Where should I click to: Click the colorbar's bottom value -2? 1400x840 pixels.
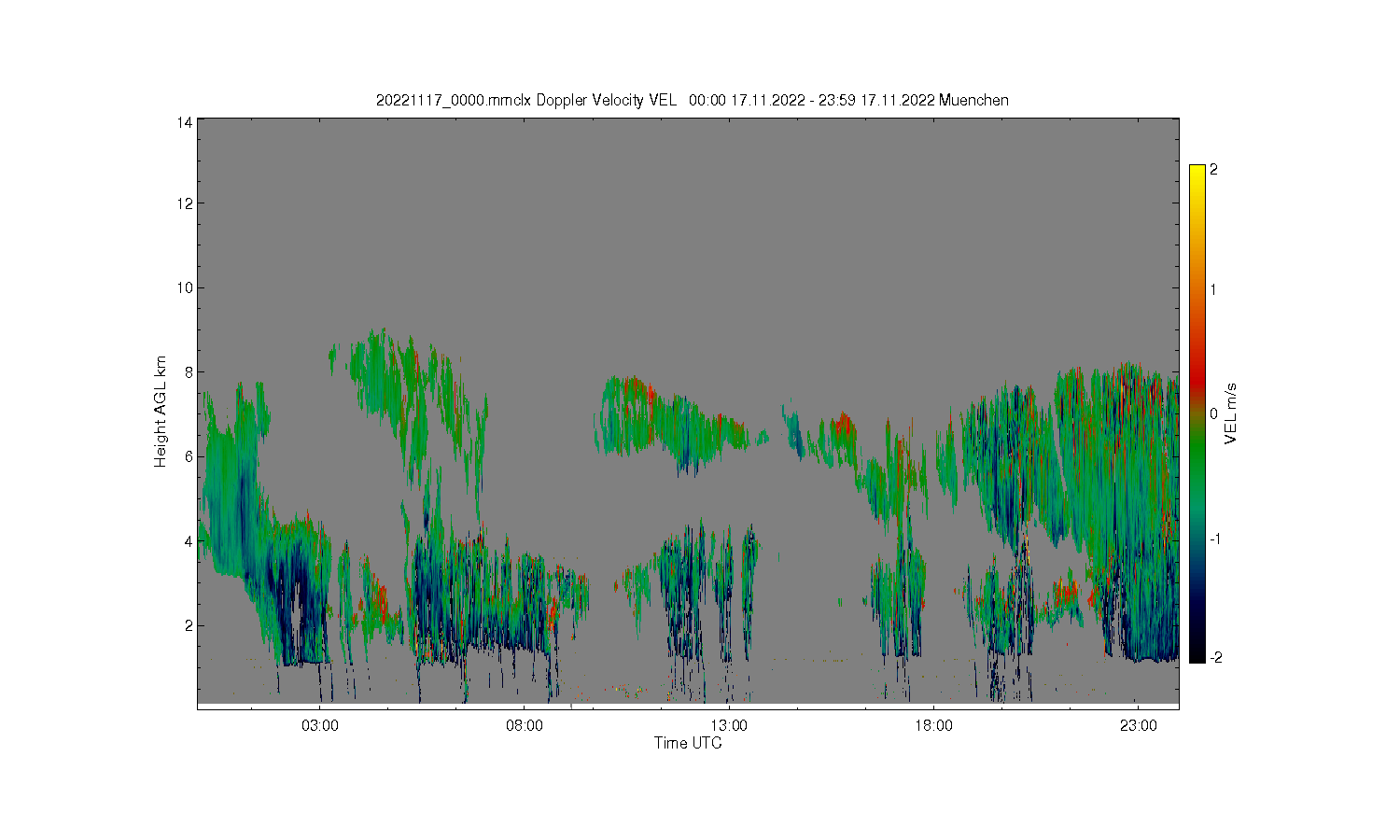(1215, 657)
